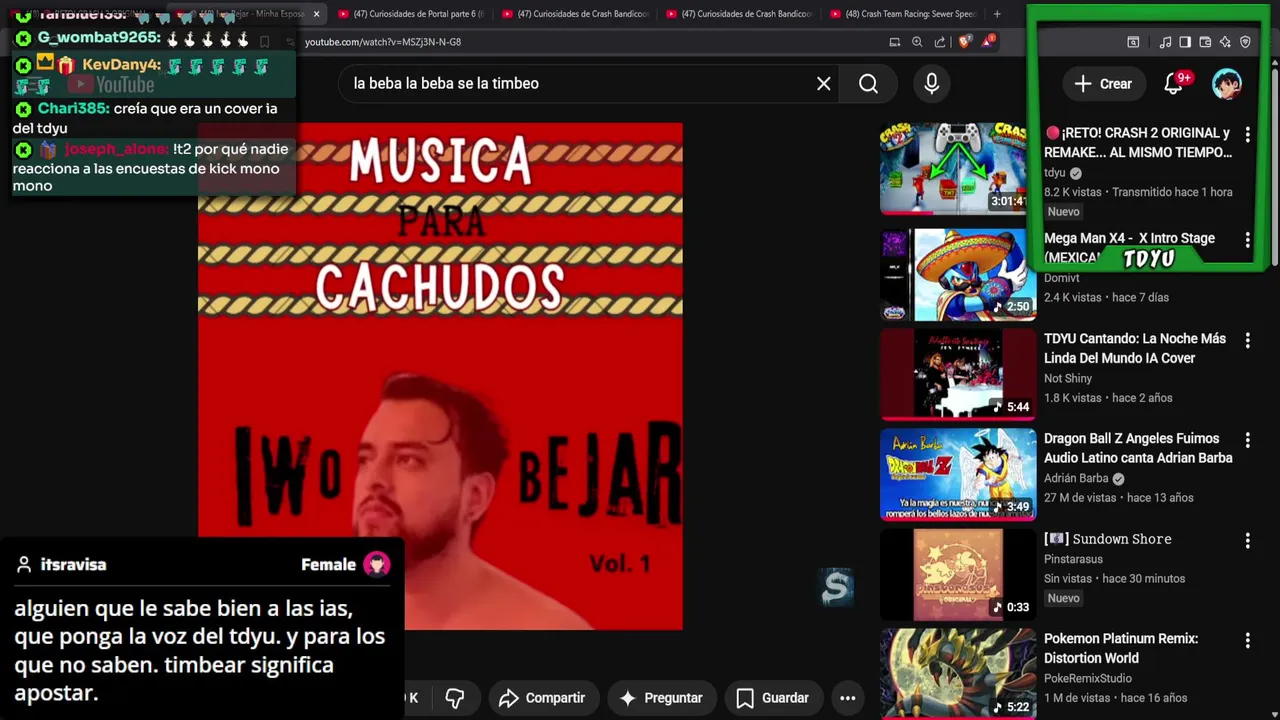The width and height of the screenshot is (1280, 720).
Task: Click the itsravisa name in the overlay
Action: coord(73,565)
